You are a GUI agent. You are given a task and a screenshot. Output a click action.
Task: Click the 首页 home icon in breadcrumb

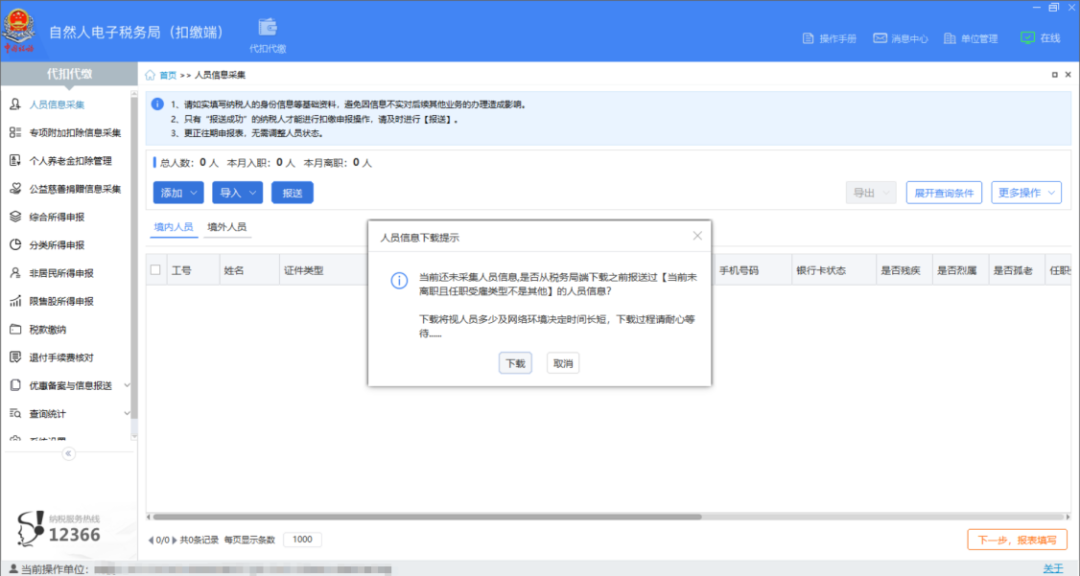(151, 75)
